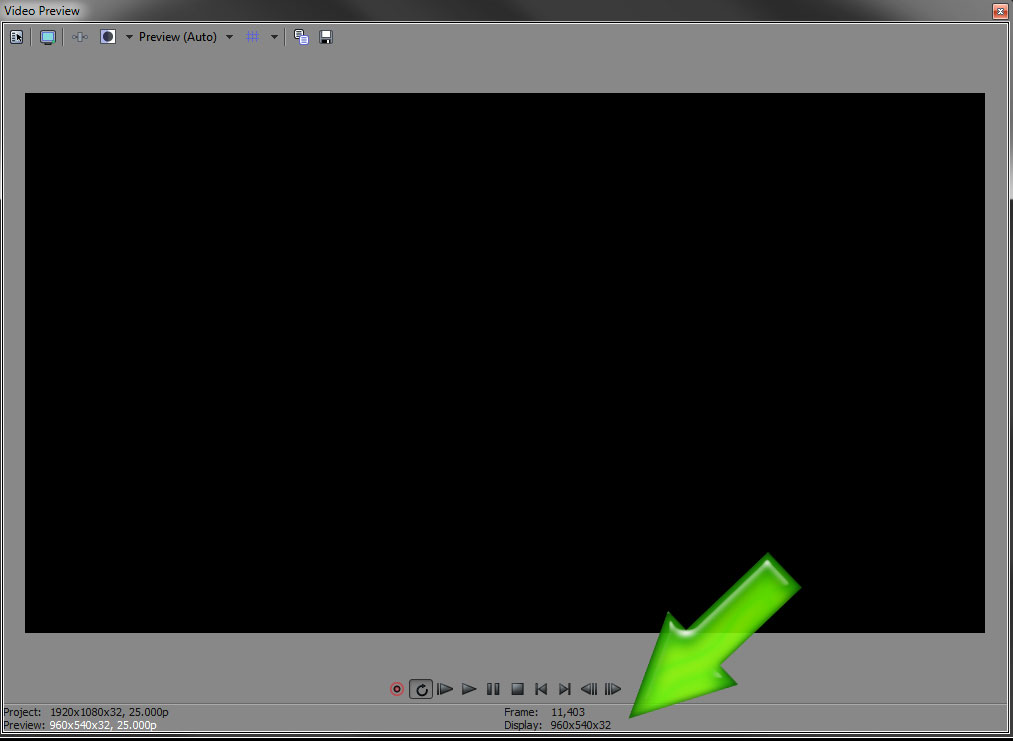Screen dimensions: 1013x741
Task: Jump to the end of the project
Action: 565,689
